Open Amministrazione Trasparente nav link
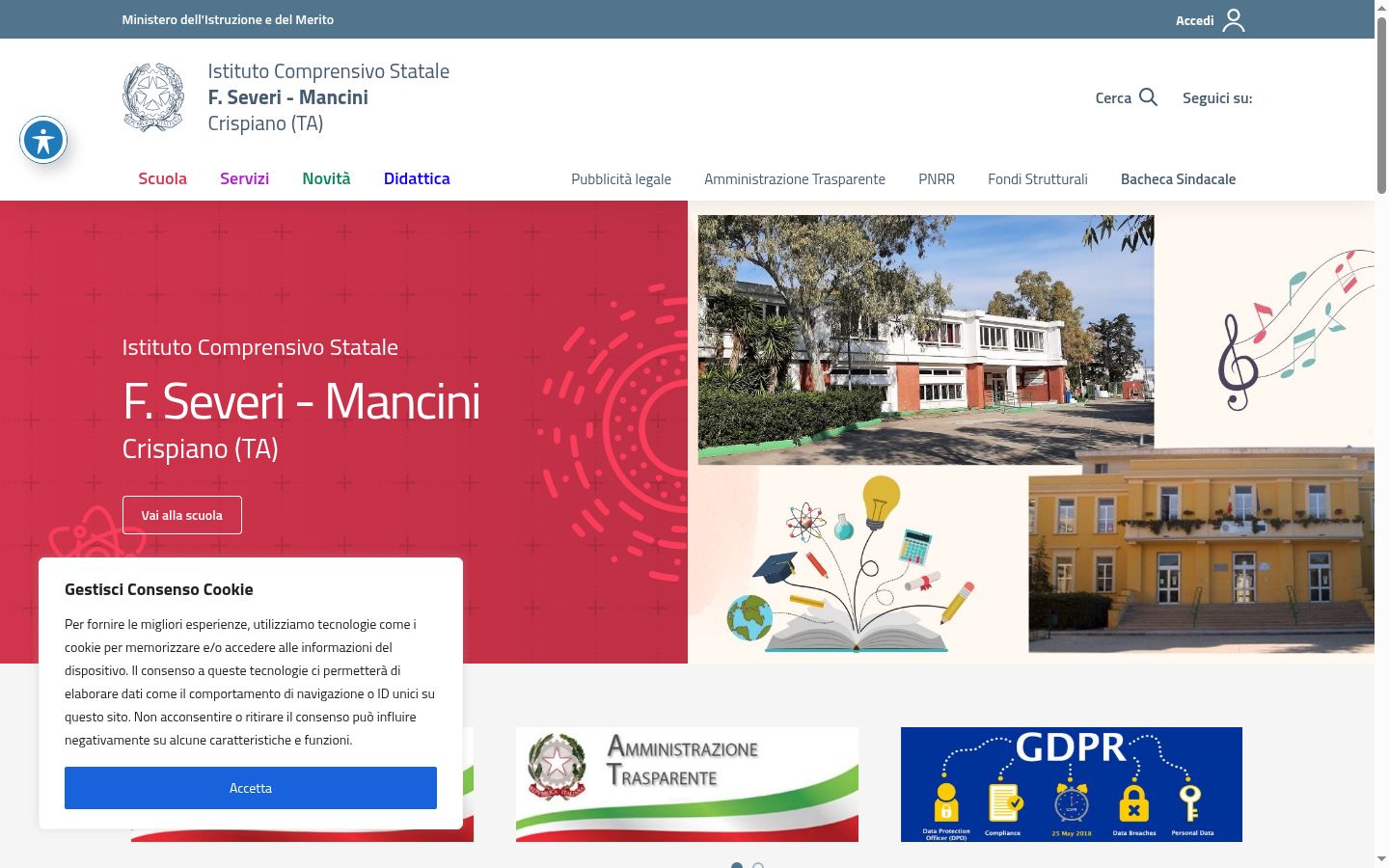1389x868 pixels. click(x=795, y=179)
